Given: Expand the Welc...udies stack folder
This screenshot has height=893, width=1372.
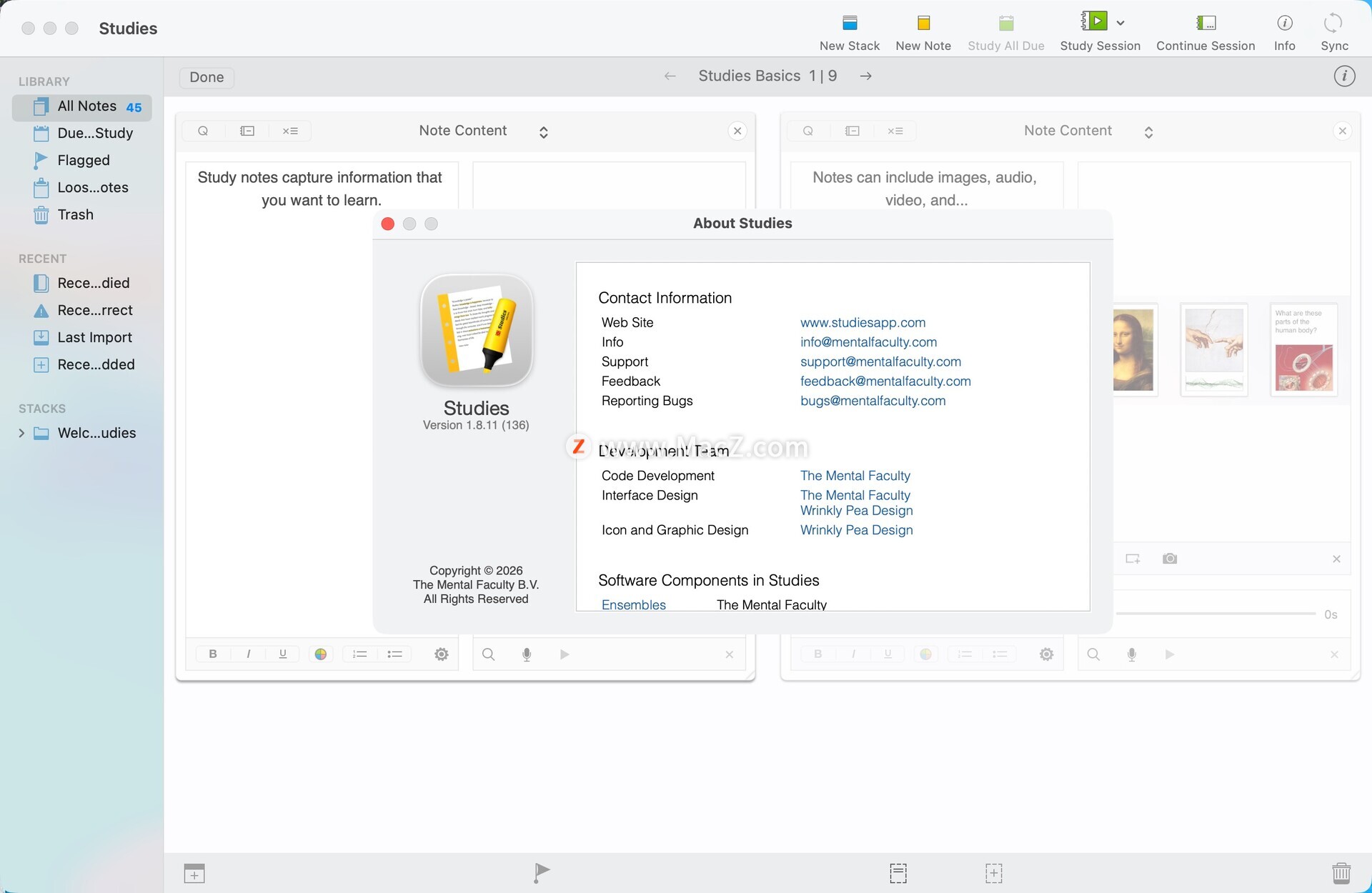Looking at the screenshot, I should click(21, 433).
